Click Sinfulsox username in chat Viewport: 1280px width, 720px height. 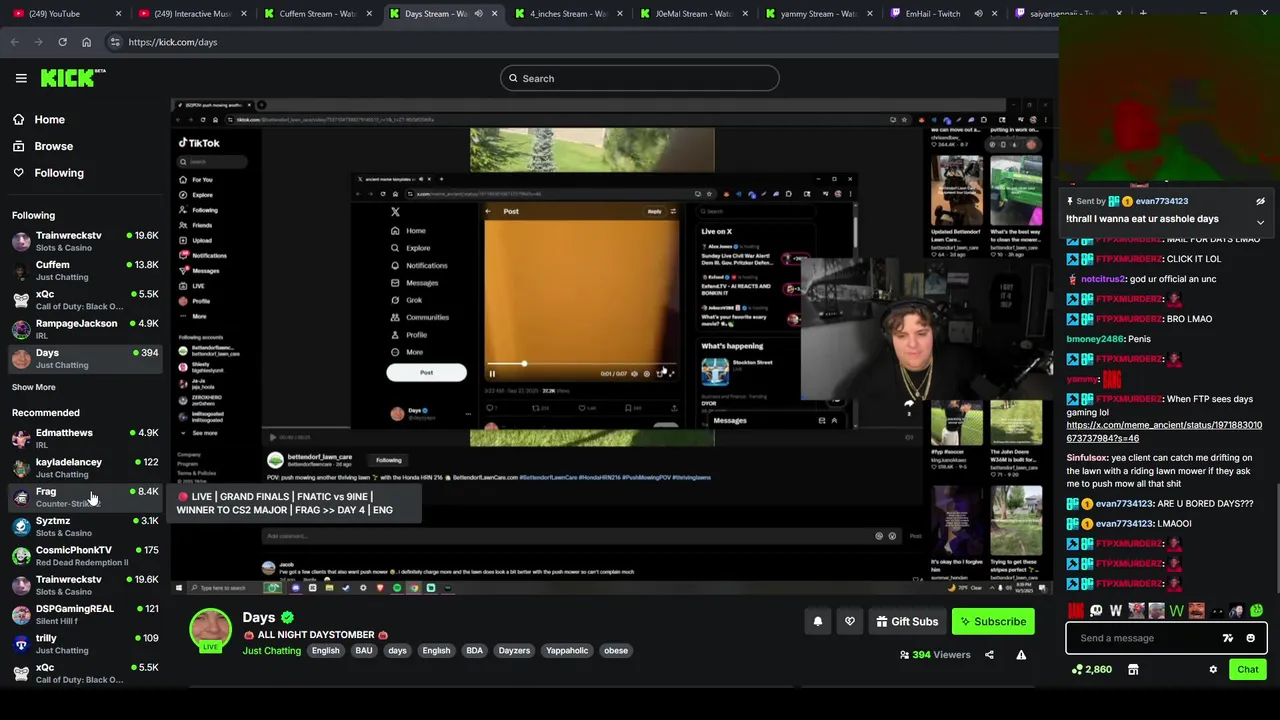(1087, 457)
